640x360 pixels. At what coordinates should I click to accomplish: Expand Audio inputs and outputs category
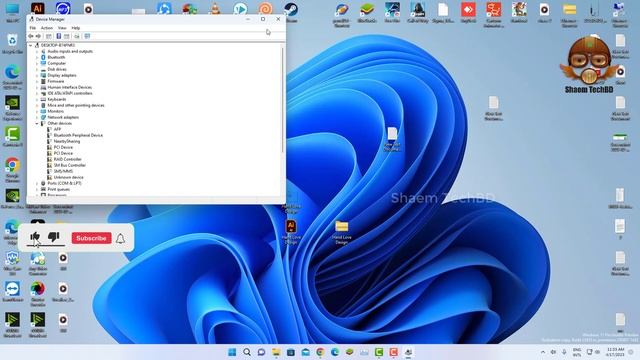click(x=37, y=51)
